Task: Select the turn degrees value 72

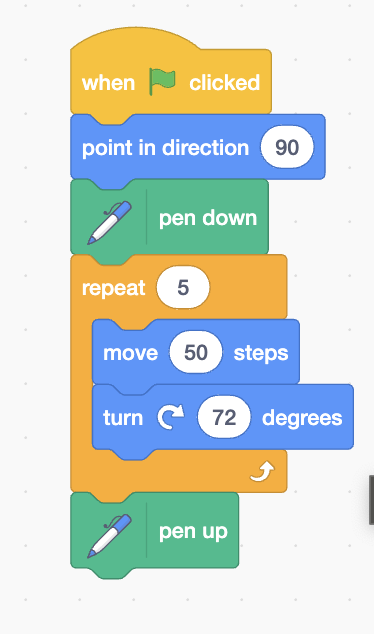Action: point(224,417)
